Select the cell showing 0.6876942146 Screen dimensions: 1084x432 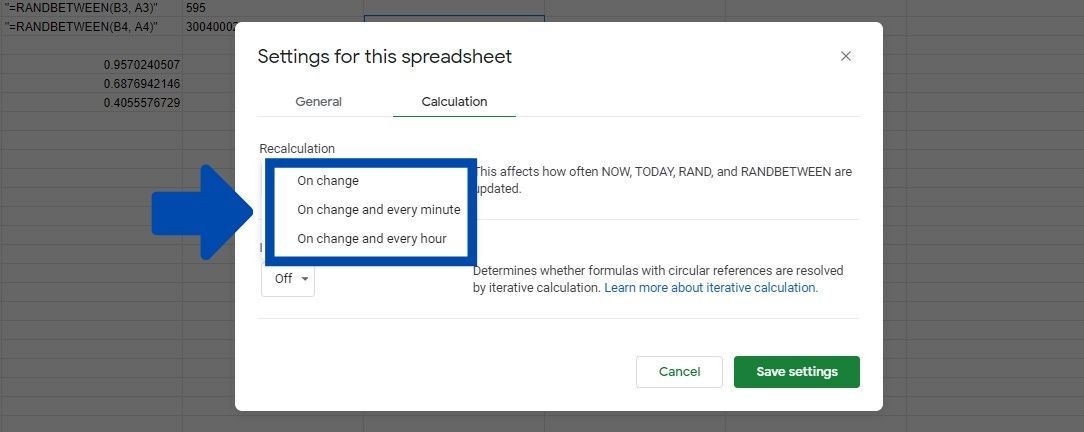(141, 83)
